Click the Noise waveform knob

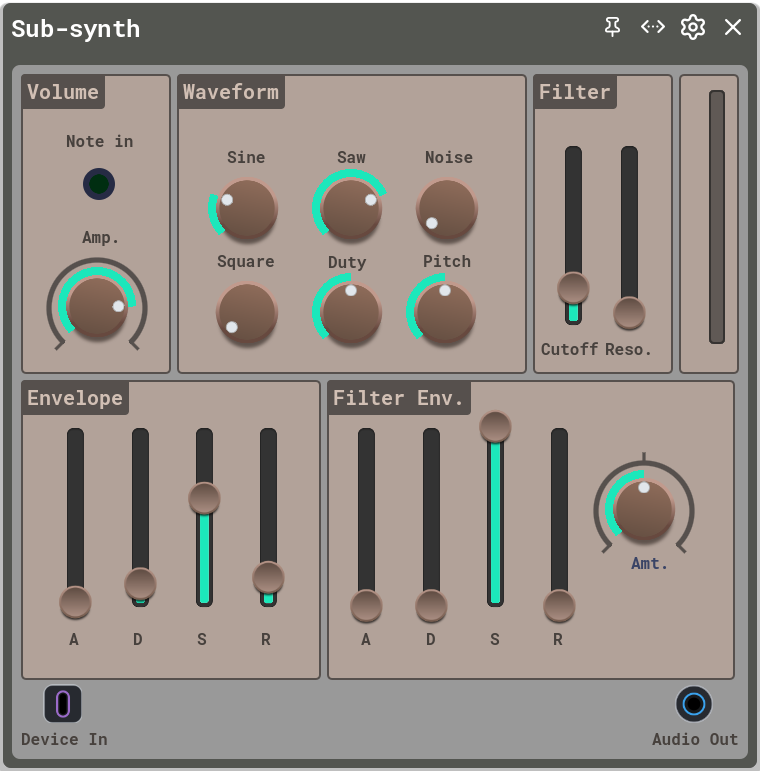pyautogui.click(x=447, y=208)
